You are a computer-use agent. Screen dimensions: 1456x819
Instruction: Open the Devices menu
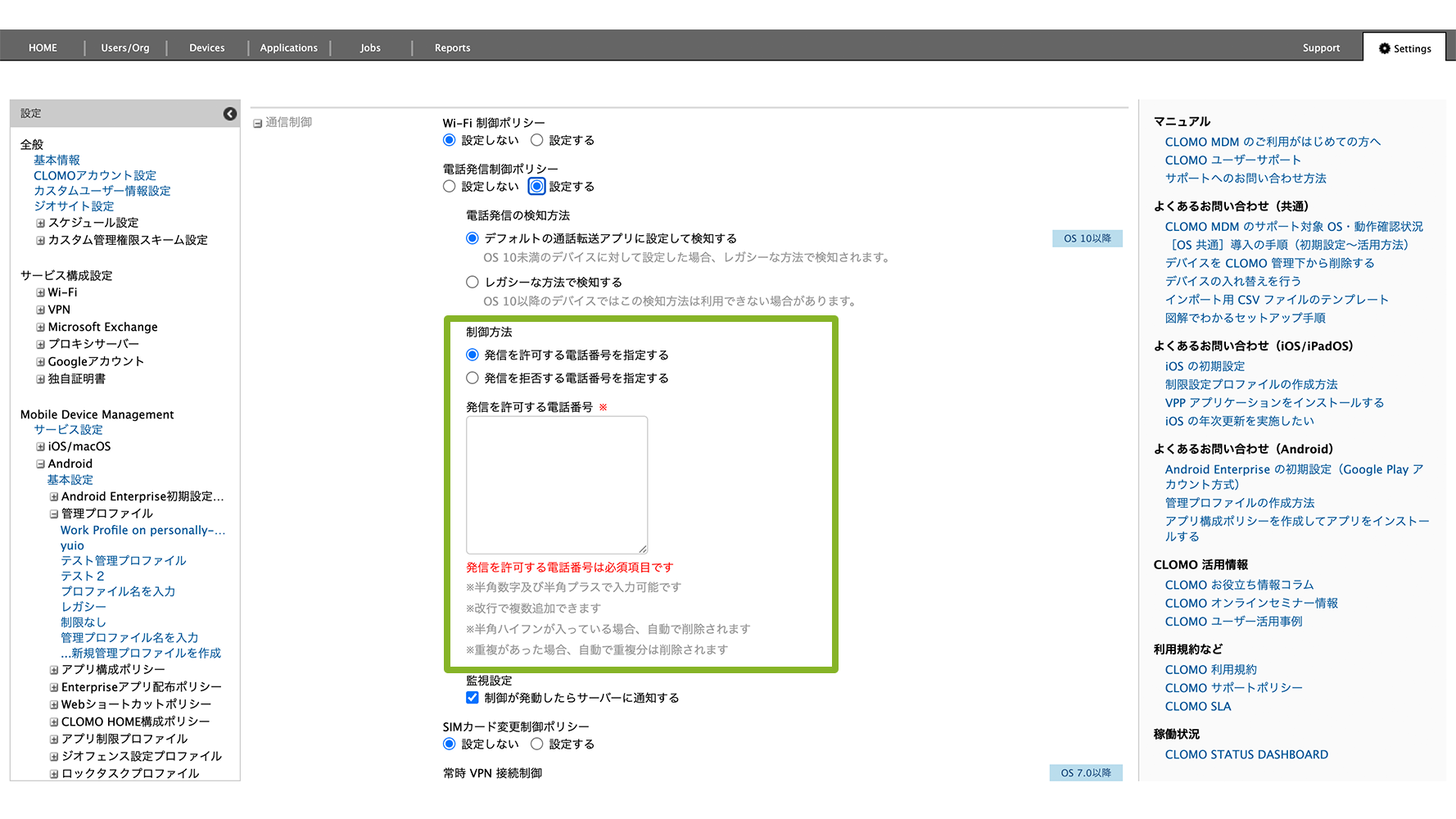(x=206, y=48)
